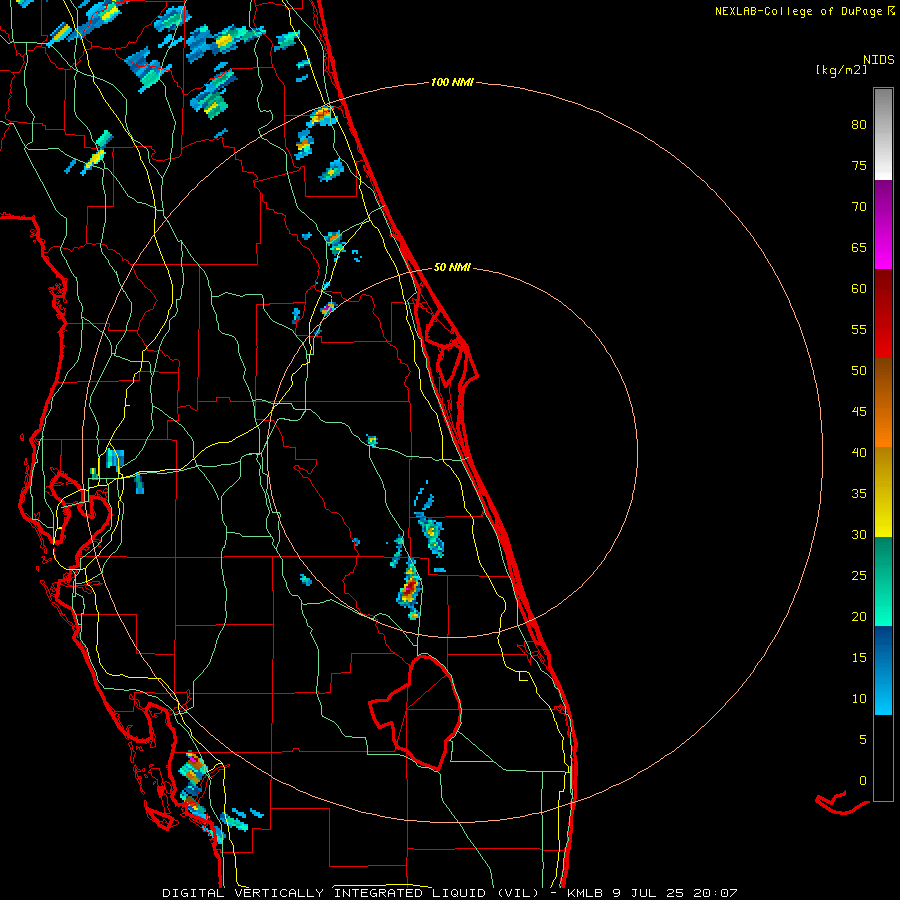The height and width of the screenshot is (900, 900).
Task: Click the 10 value on the color scale
Action: click(x=859, y=699)
